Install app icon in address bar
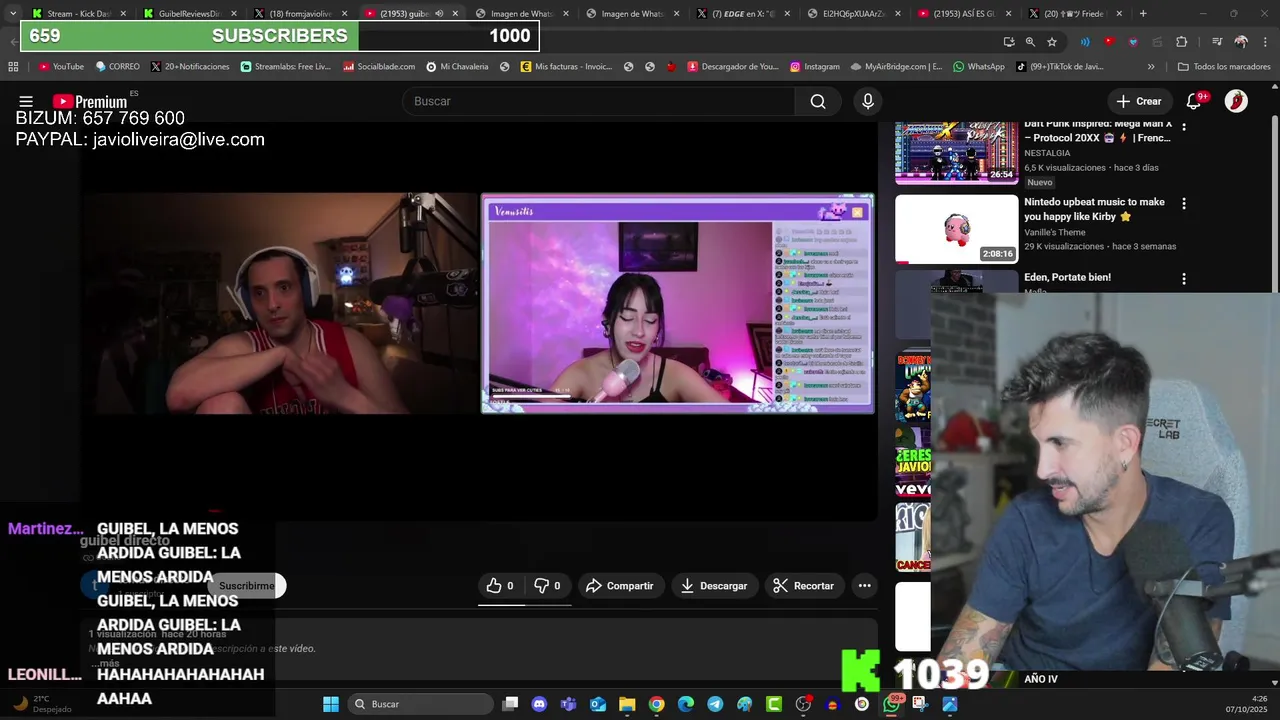 tap(1008, 42)
